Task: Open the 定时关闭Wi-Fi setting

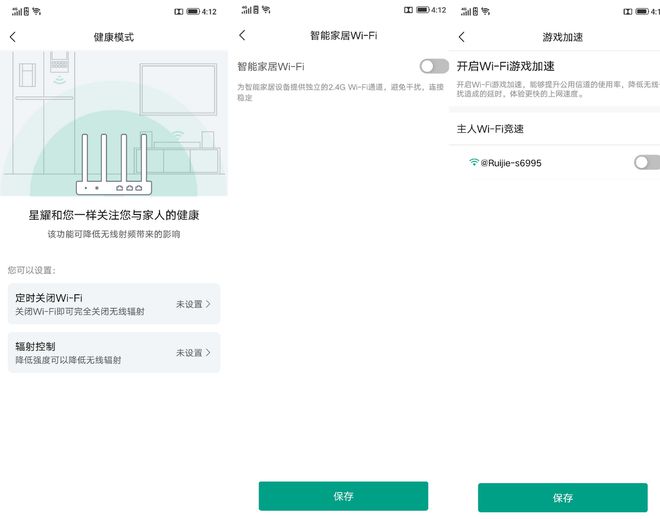Action: (x=114, y=304)
